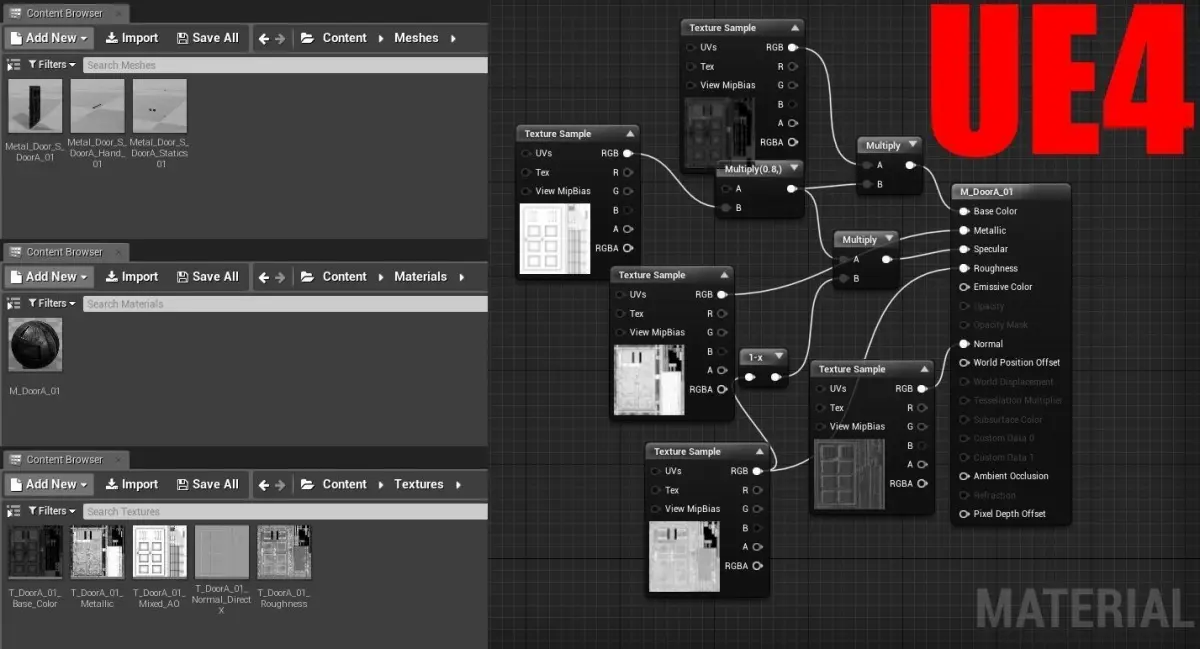Select the T_DoorA_01_Metallic texture
This screenshot has height=649, width=1200.
tap(98, 552)
